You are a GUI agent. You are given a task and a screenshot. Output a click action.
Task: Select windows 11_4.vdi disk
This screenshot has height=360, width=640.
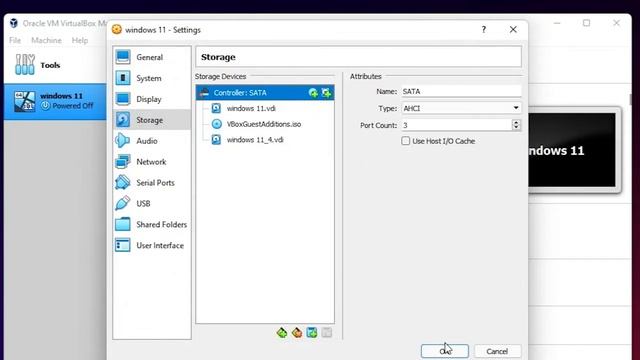tap(255, 140)
